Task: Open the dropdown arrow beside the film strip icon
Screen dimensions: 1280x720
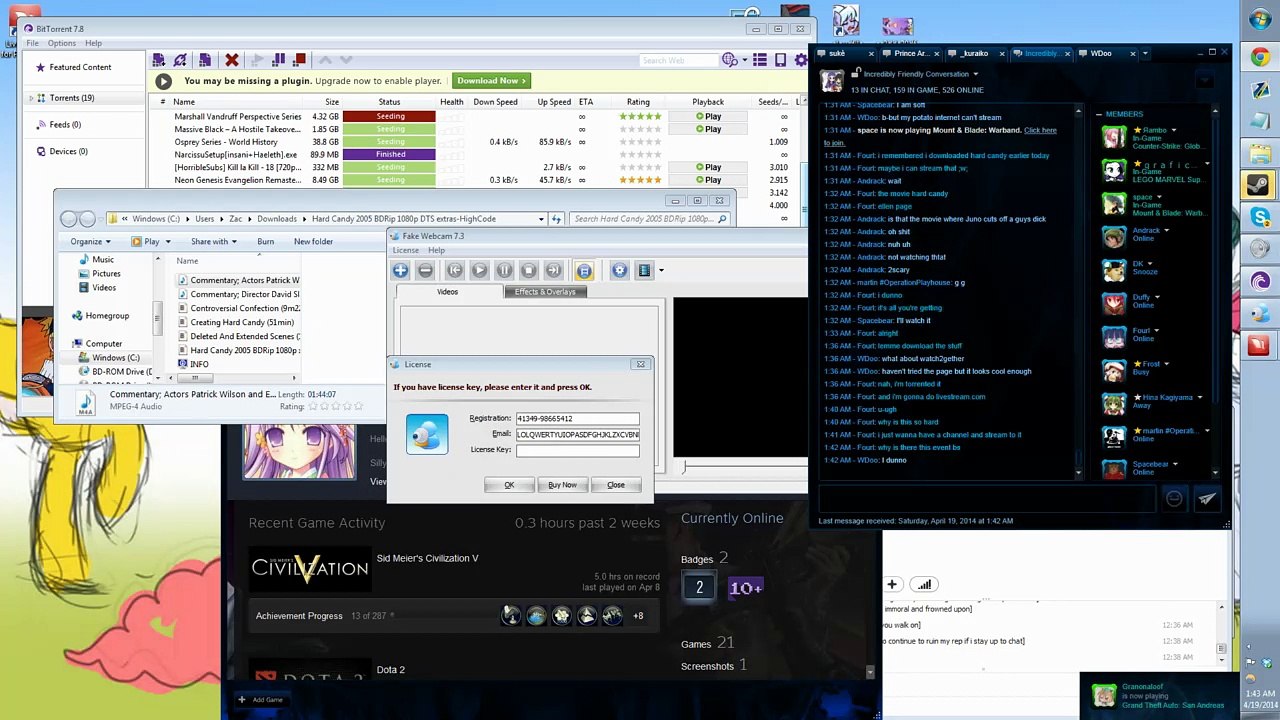Action: (x=661, y=270)
